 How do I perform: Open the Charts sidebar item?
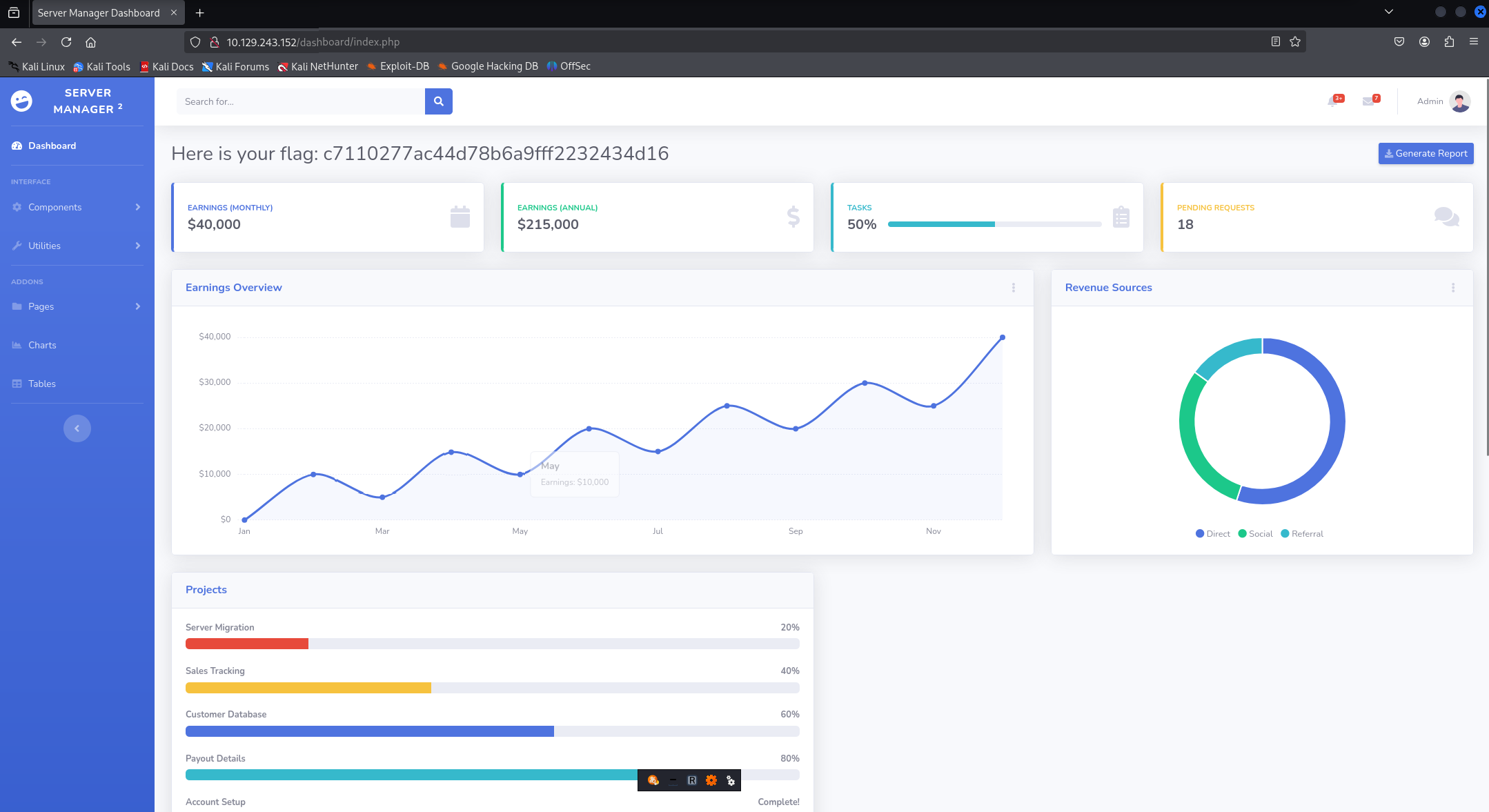coord(42,345)
